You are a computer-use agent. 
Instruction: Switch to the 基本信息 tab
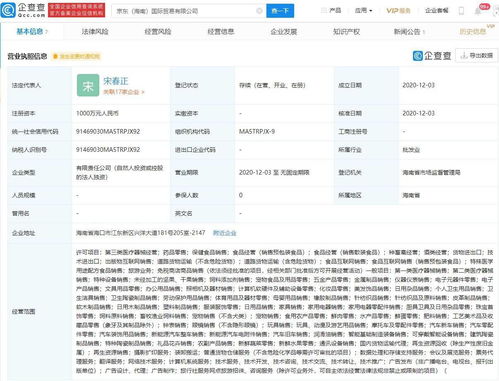(x=32, y=32)
